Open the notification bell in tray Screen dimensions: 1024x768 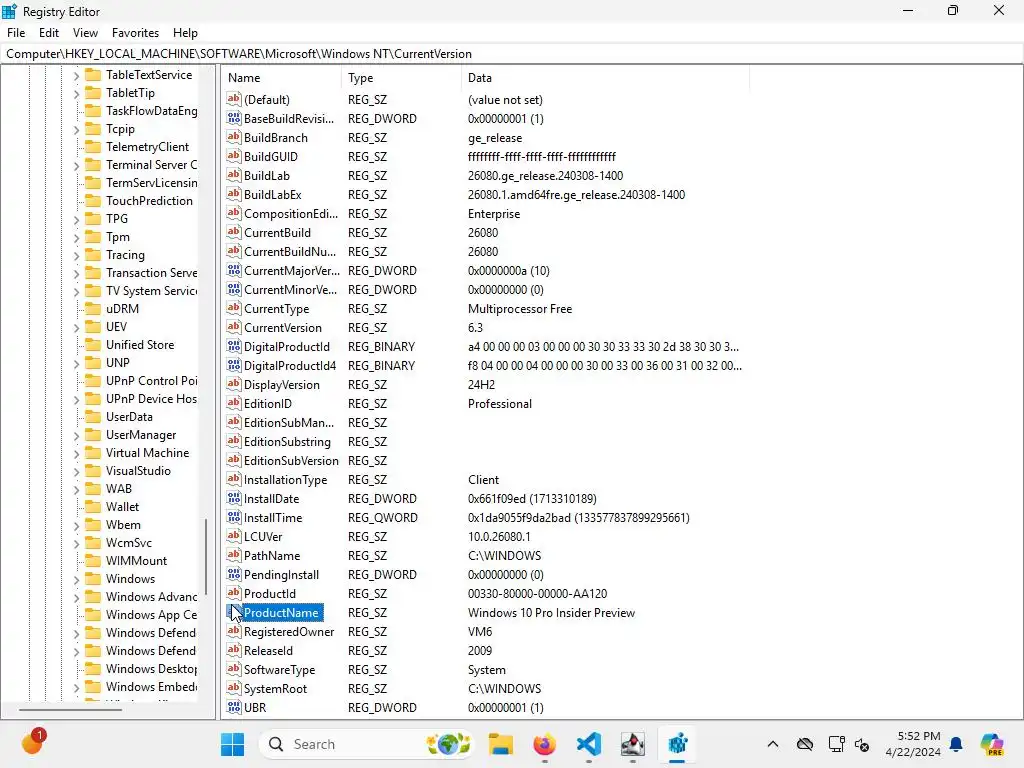coord(956,744)
